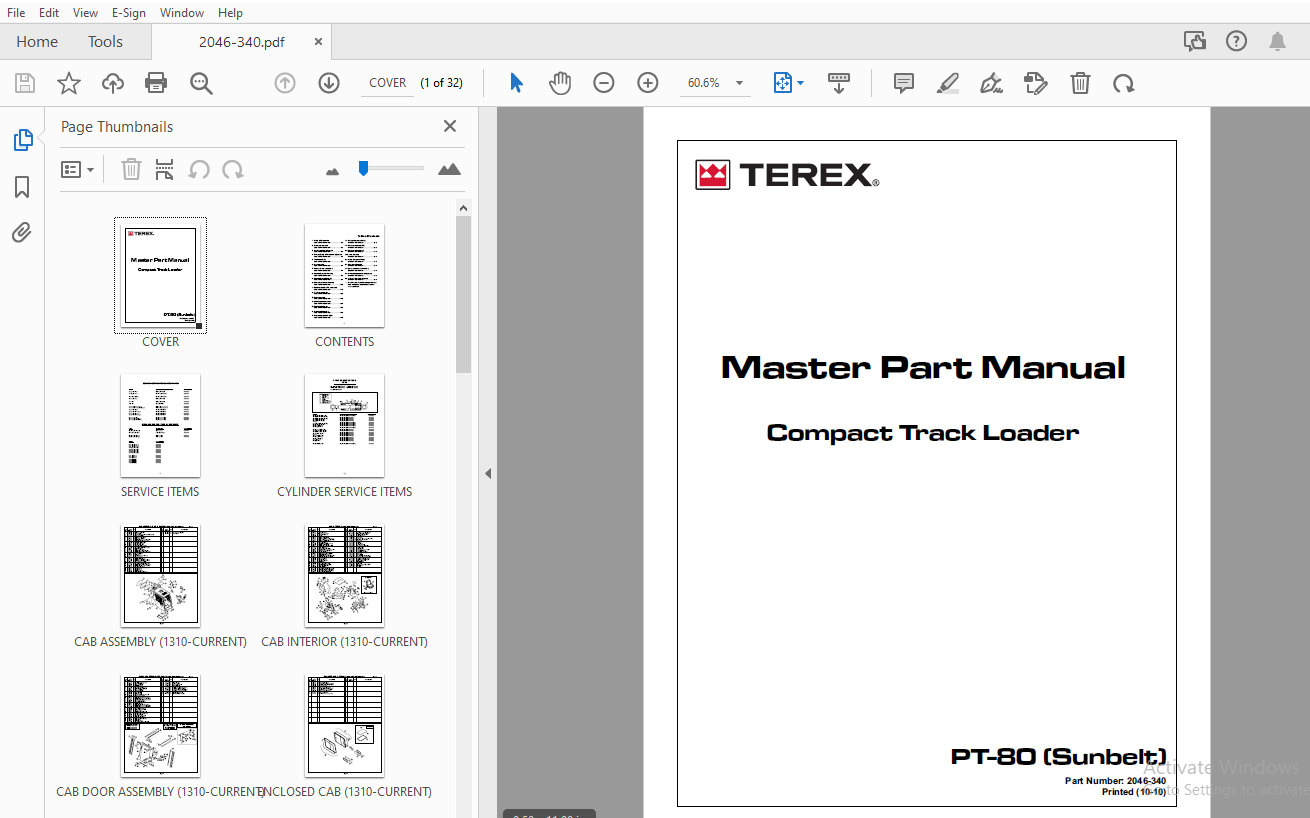Open the File menu

pos(16,13)
